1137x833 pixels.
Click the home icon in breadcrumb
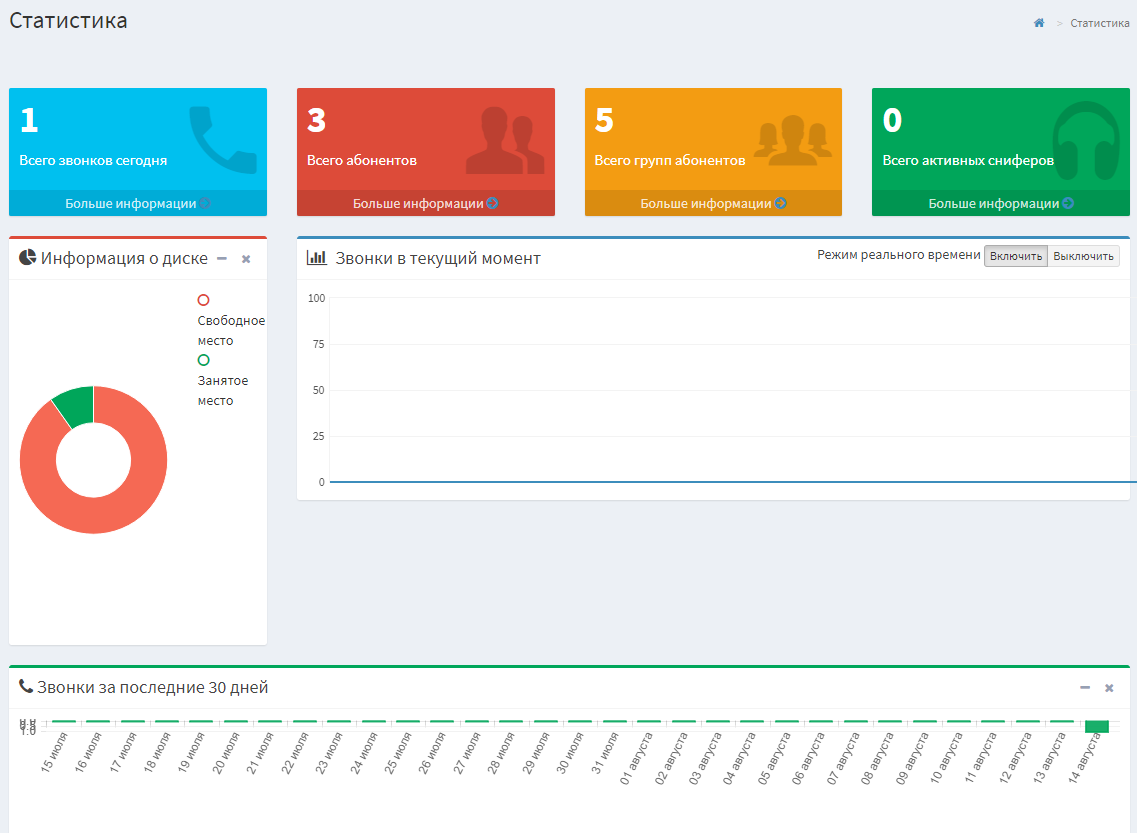1039,23
